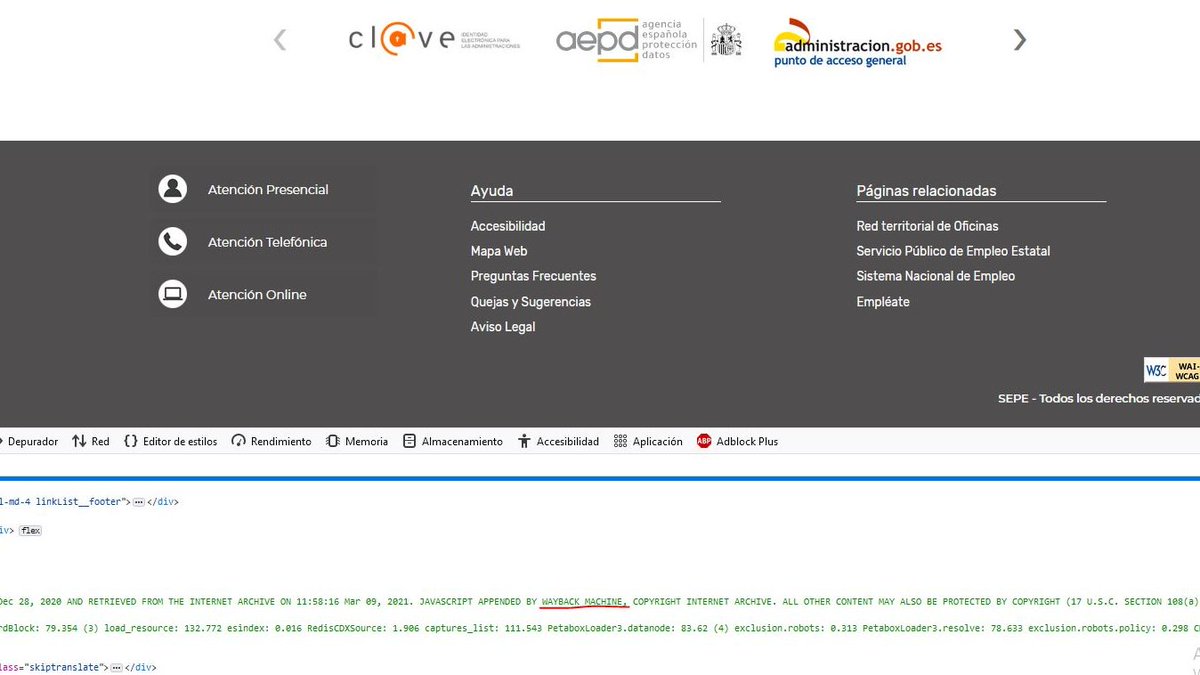Click the Red tab arrows icon
The width and height of the screenshot is (1200, 675).
click(79, 441)
